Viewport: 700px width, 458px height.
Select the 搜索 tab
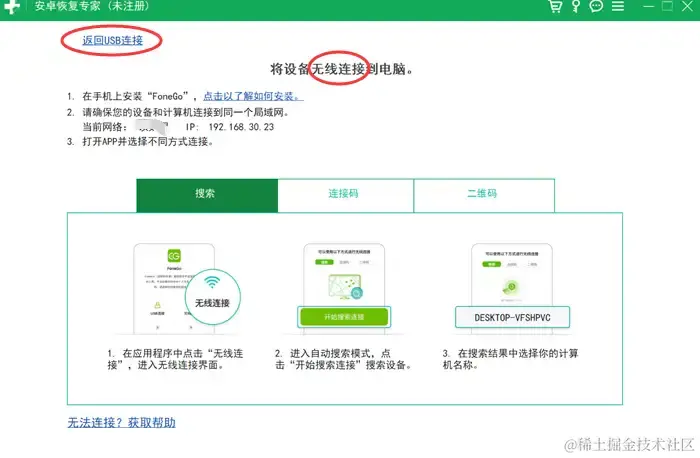pyautogui.click(x=207, y=195)
